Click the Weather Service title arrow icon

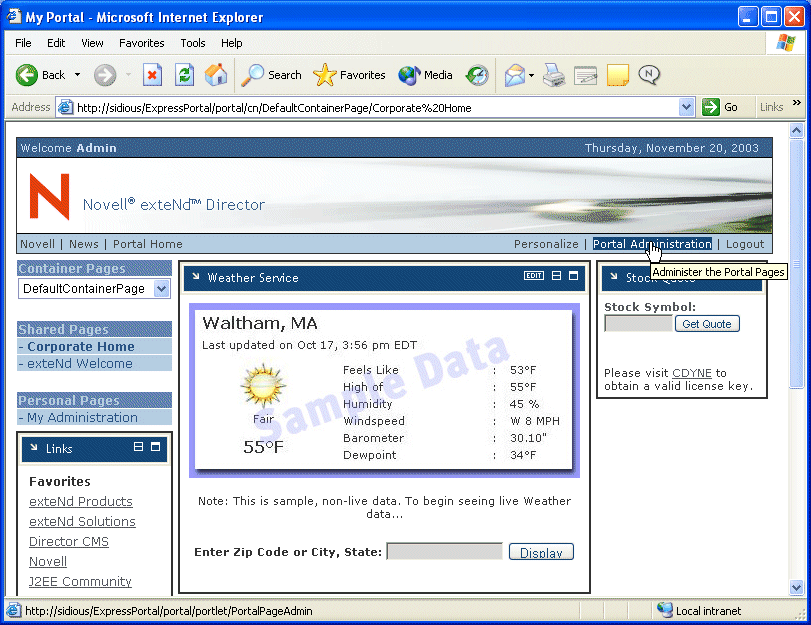point(196,277)
